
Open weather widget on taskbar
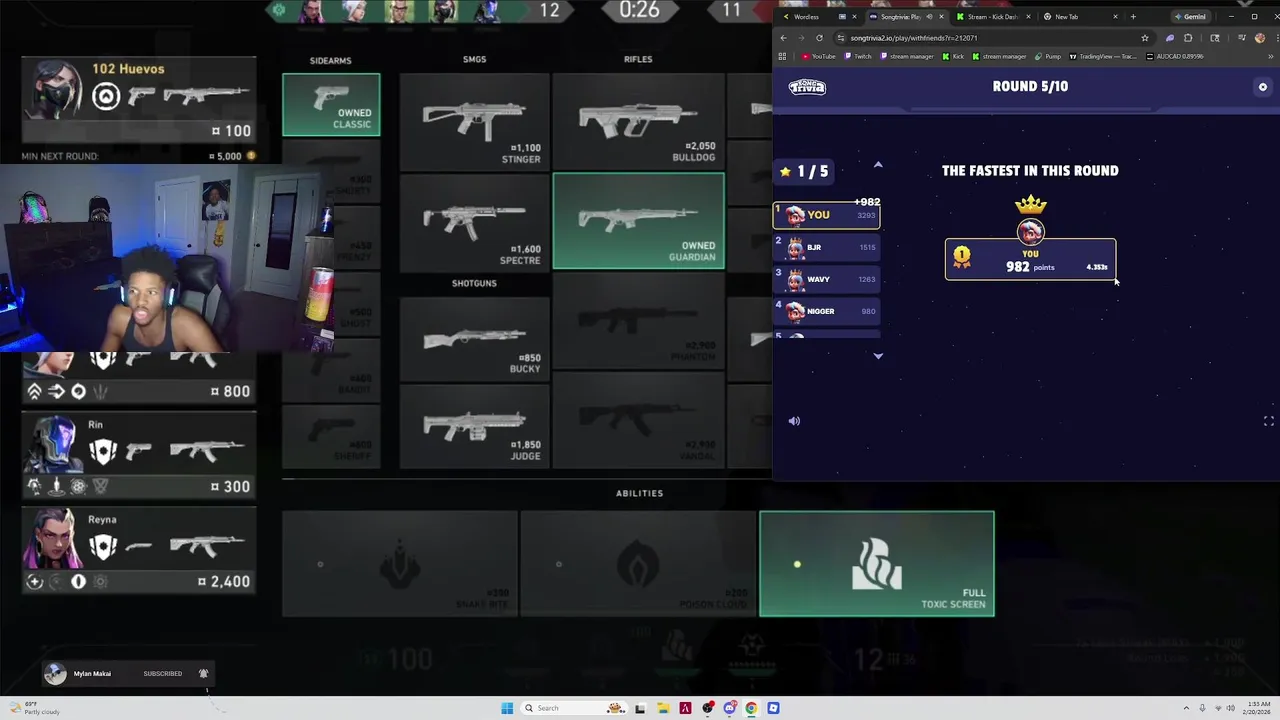point(35,708)
